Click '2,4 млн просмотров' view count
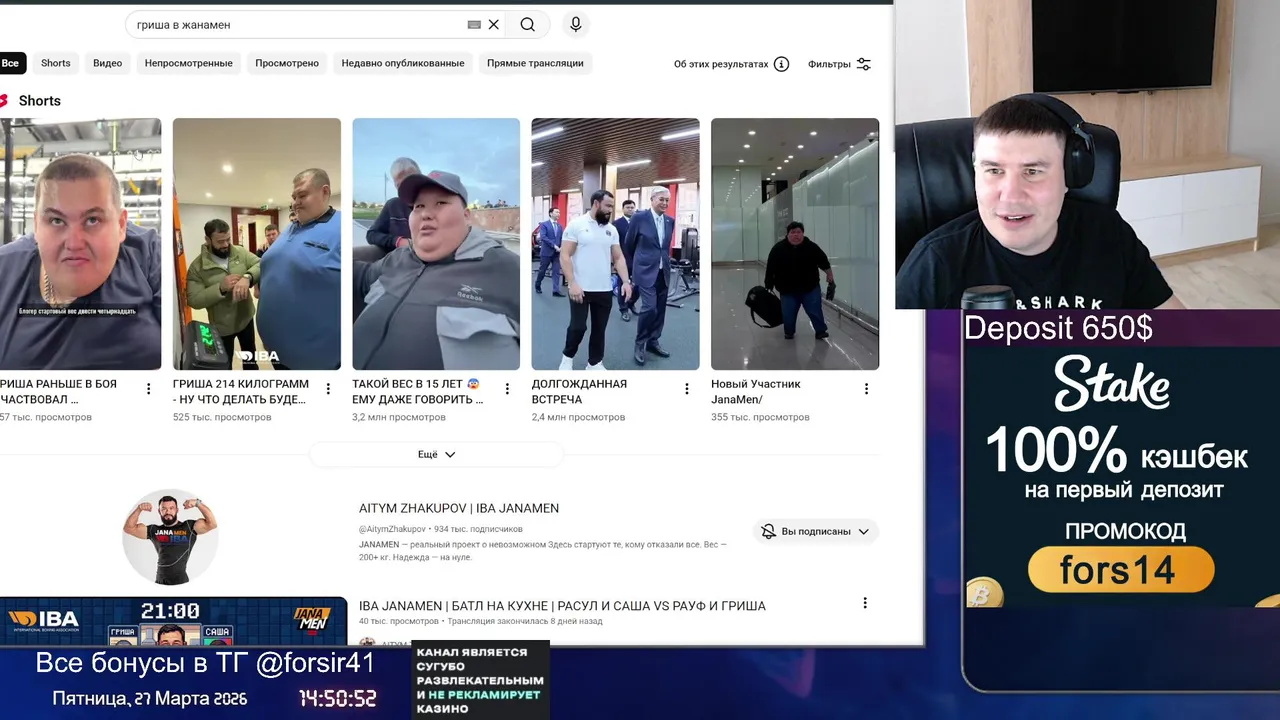 click(x=578, y=417)
